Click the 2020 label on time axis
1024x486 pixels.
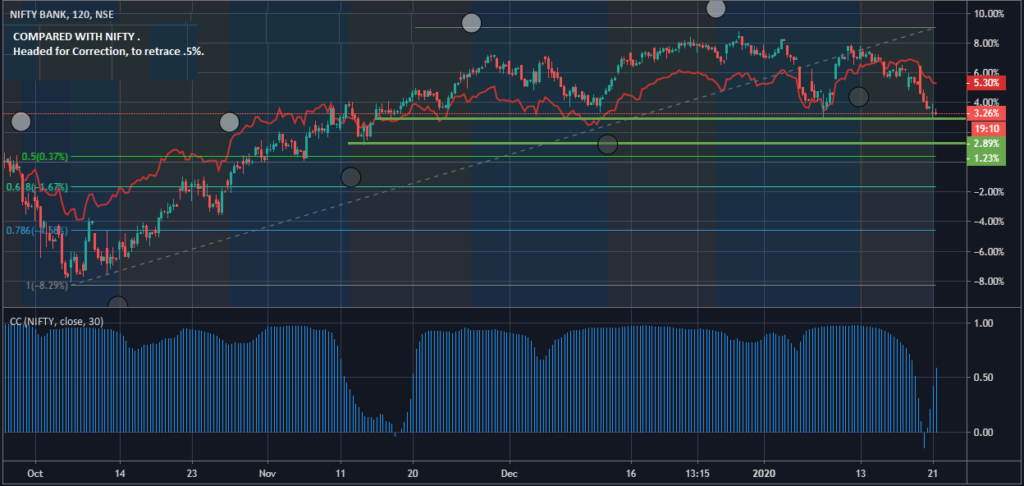(763, 472)
